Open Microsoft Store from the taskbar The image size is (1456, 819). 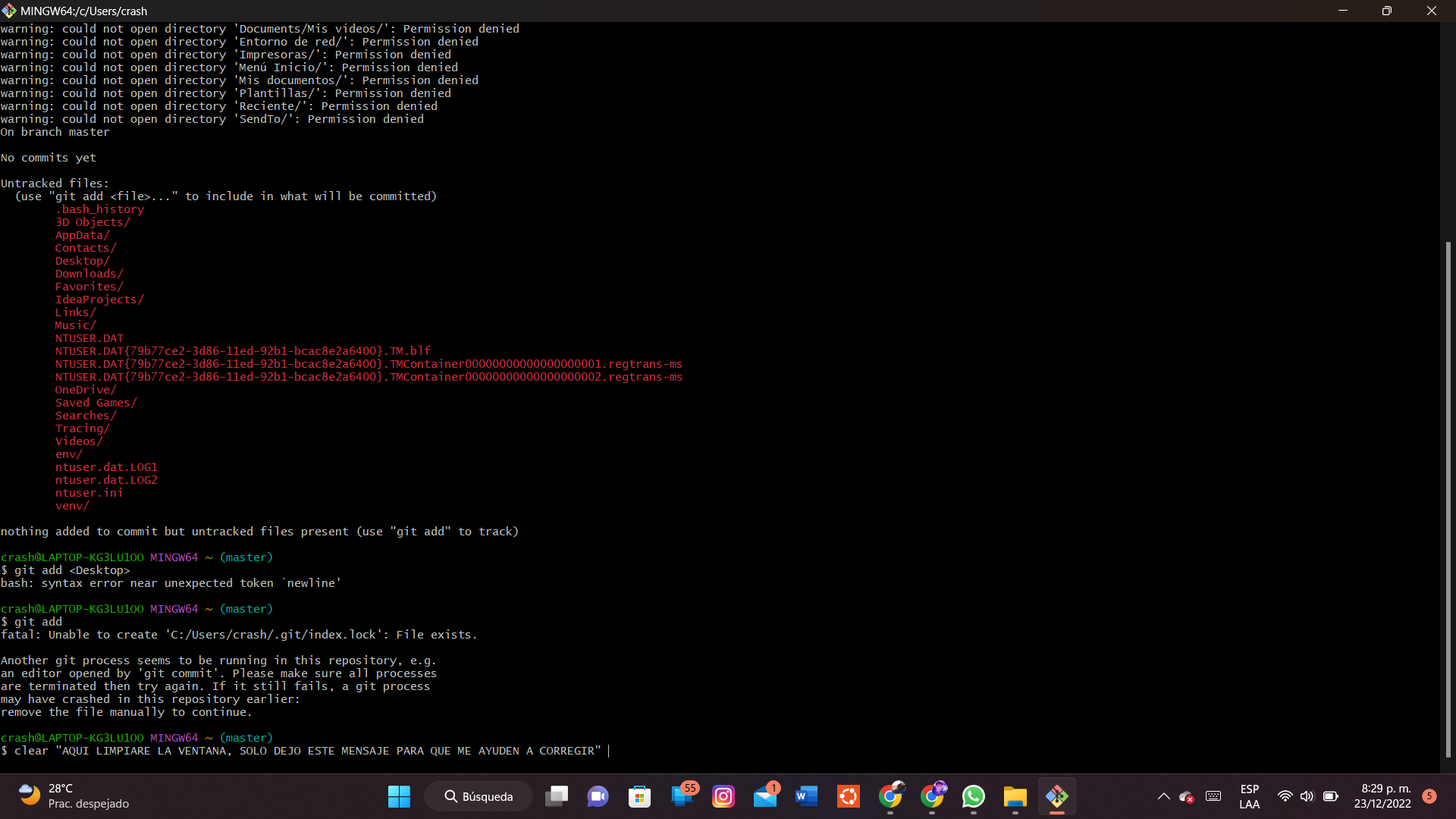[x=639, y=796]
